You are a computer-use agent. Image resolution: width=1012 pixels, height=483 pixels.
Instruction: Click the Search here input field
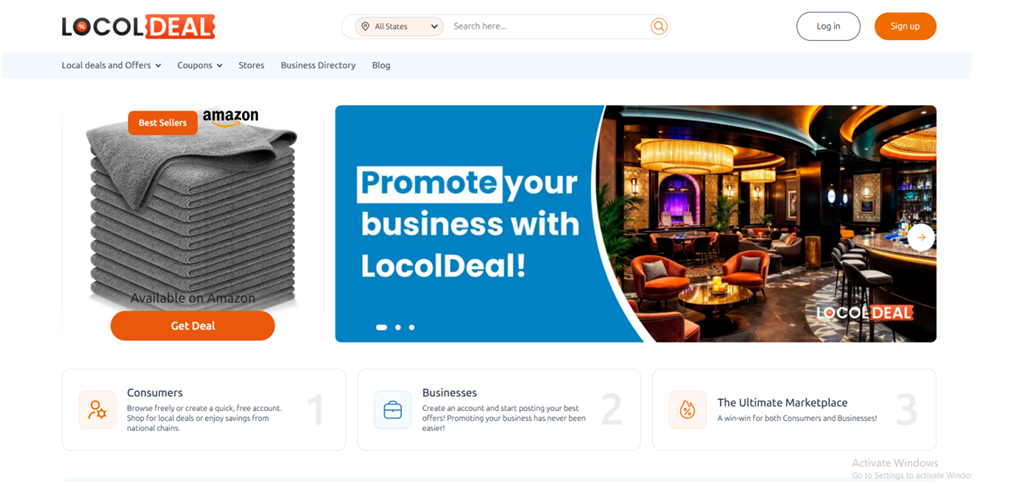[549, 26]
